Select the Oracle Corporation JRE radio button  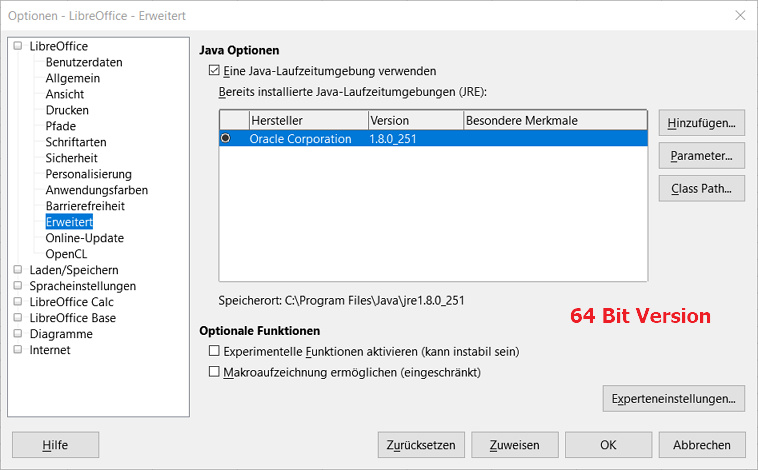225,138
